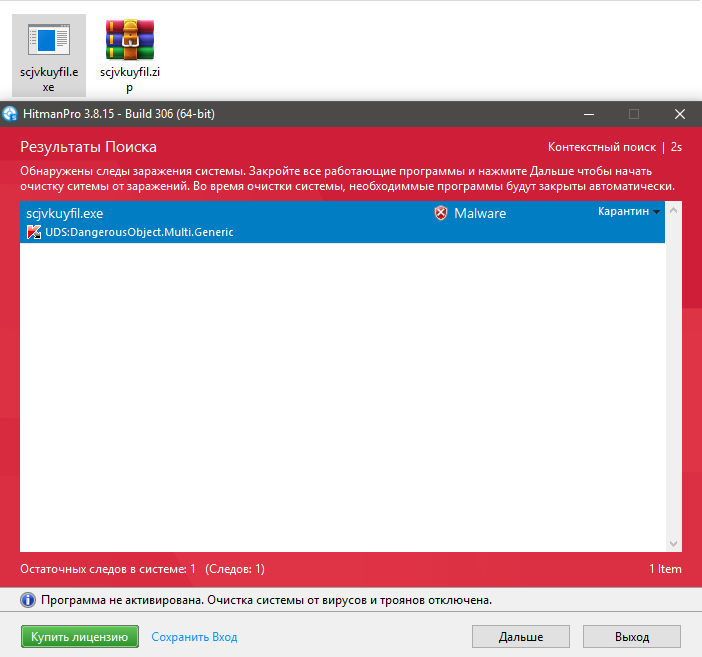The image size is (702, 657).
Task: Click the Дальше button
Action: click(x=521, y=636)
